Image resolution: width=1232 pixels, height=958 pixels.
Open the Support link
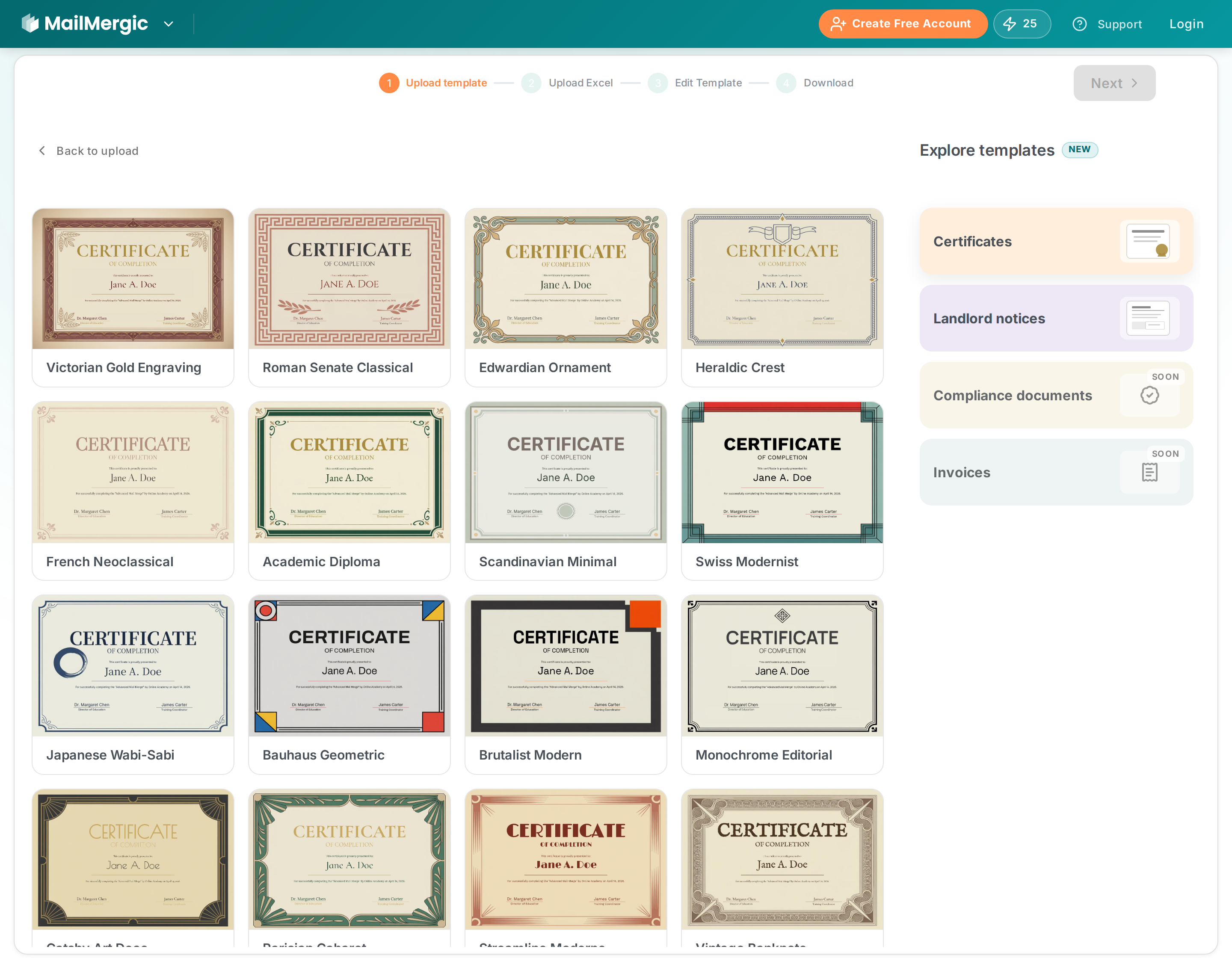1119,24
